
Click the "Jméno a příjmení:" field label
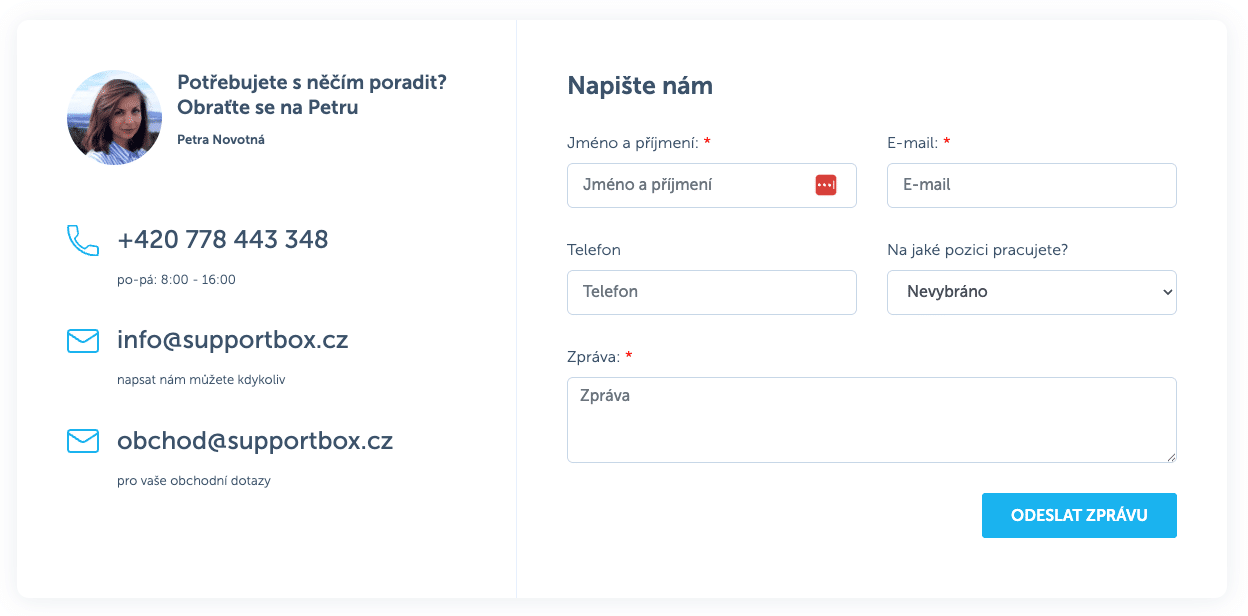632,143
